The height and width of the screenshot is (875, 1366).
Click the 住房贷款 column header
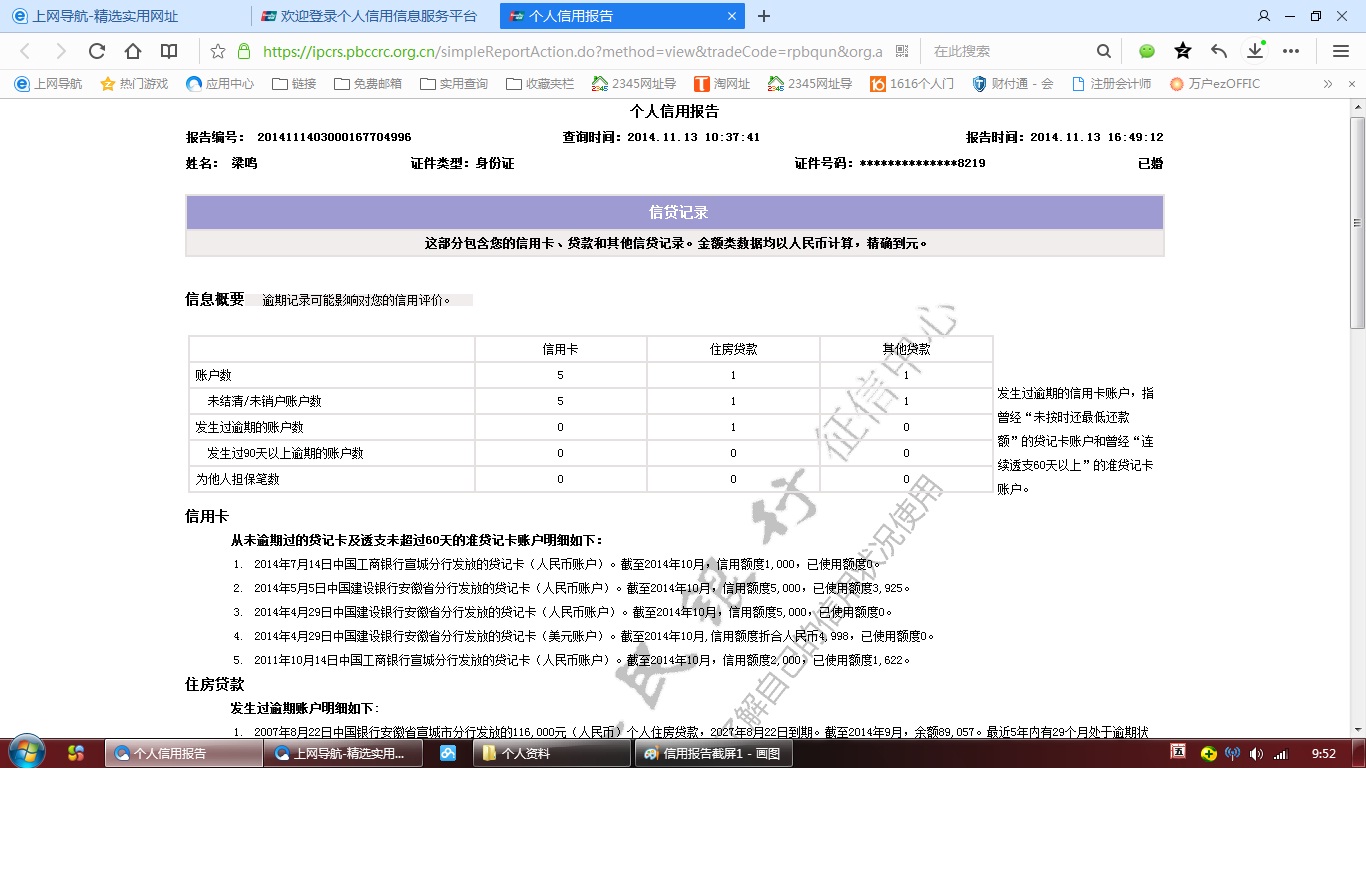(x=733, y=349)
